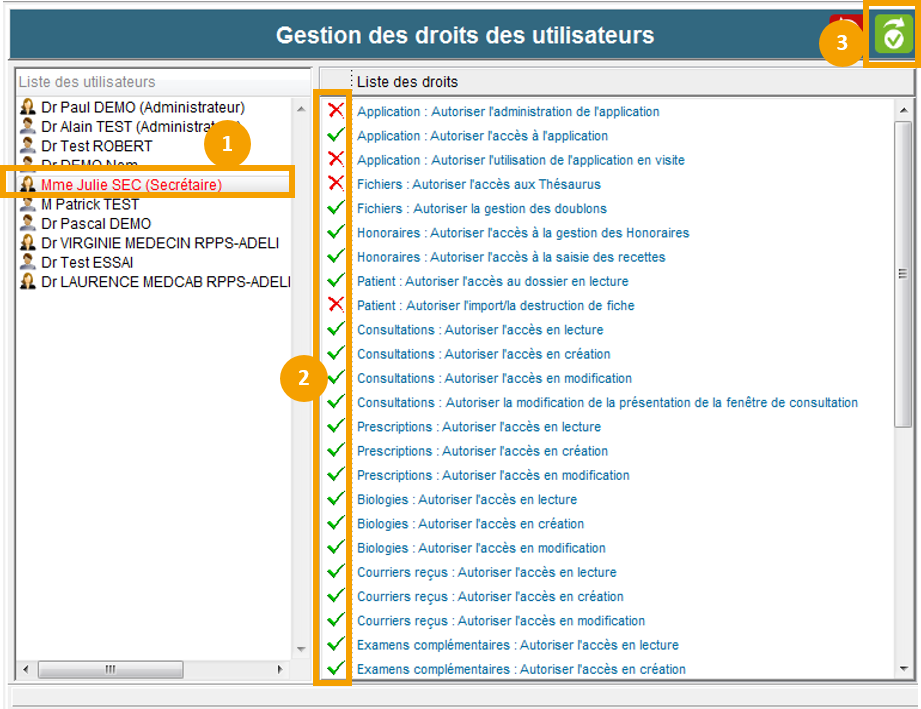Toggle the check mark for Fichiers gestion des doublons
This screenshot has width=921, height=709.
(x=336, y=208)
